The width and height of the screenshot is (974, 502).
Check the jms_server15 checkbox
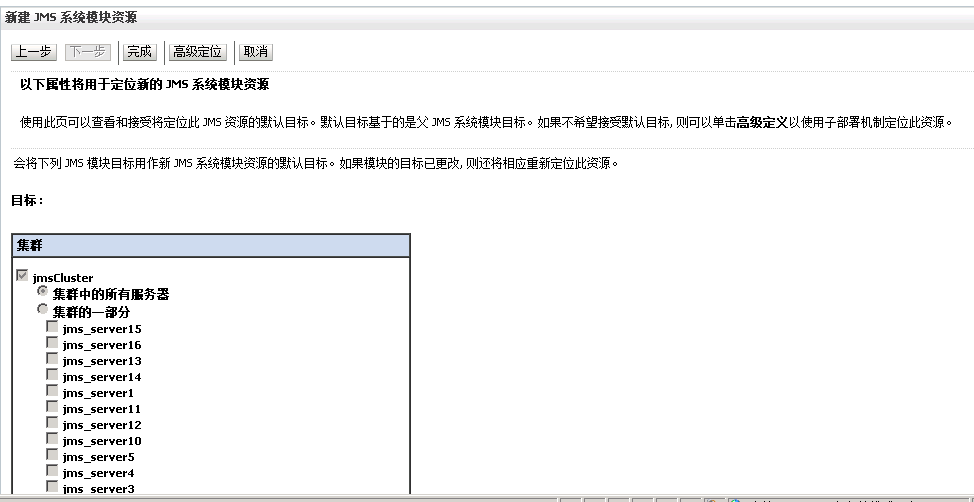tap(52, 326)
